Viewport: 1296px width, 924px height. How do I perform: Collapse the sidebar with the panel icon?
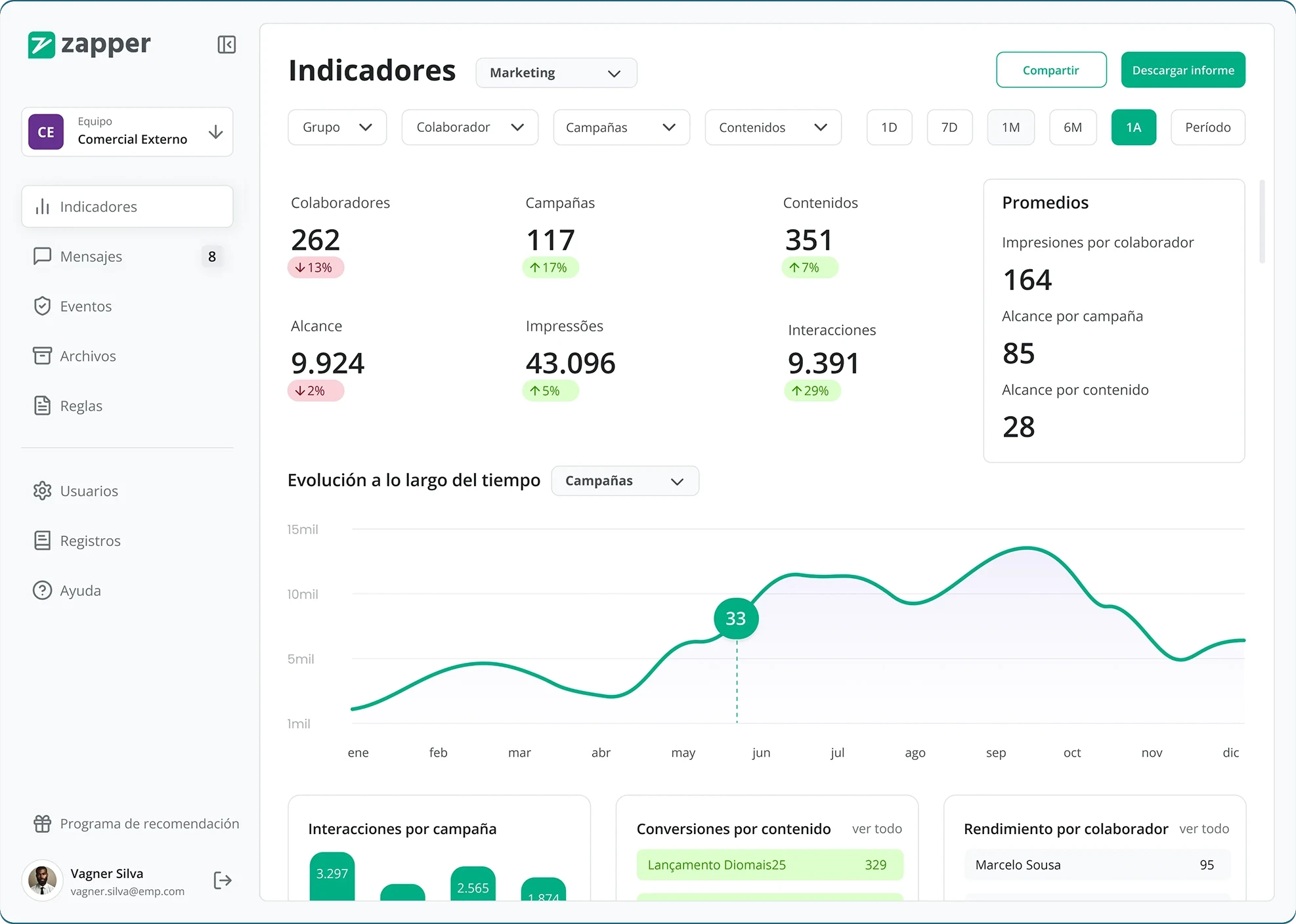(227, 45)
